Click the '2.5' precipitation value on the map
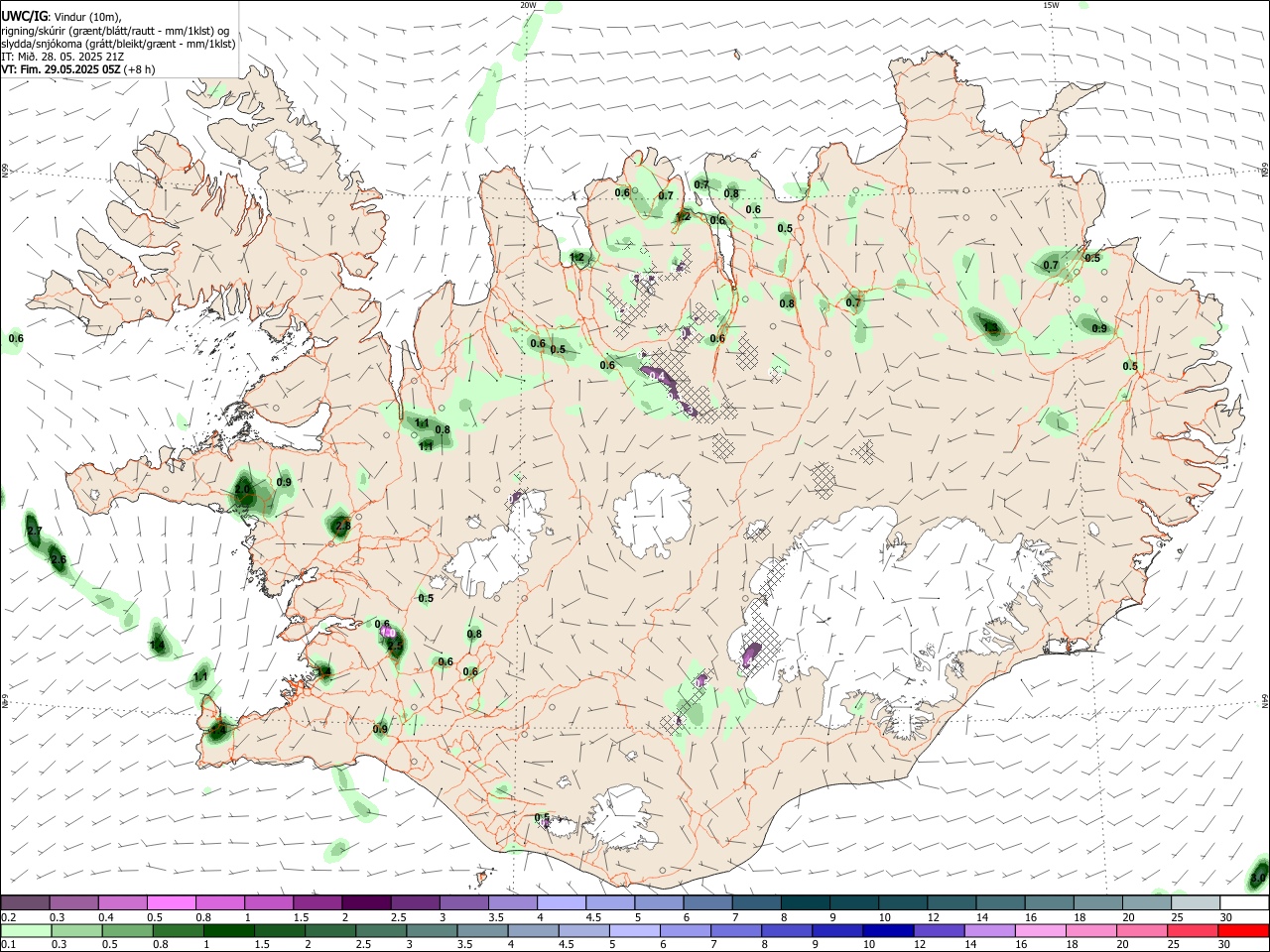The height and width of the screenshot is (952, 1270). (x=395, y=646)
